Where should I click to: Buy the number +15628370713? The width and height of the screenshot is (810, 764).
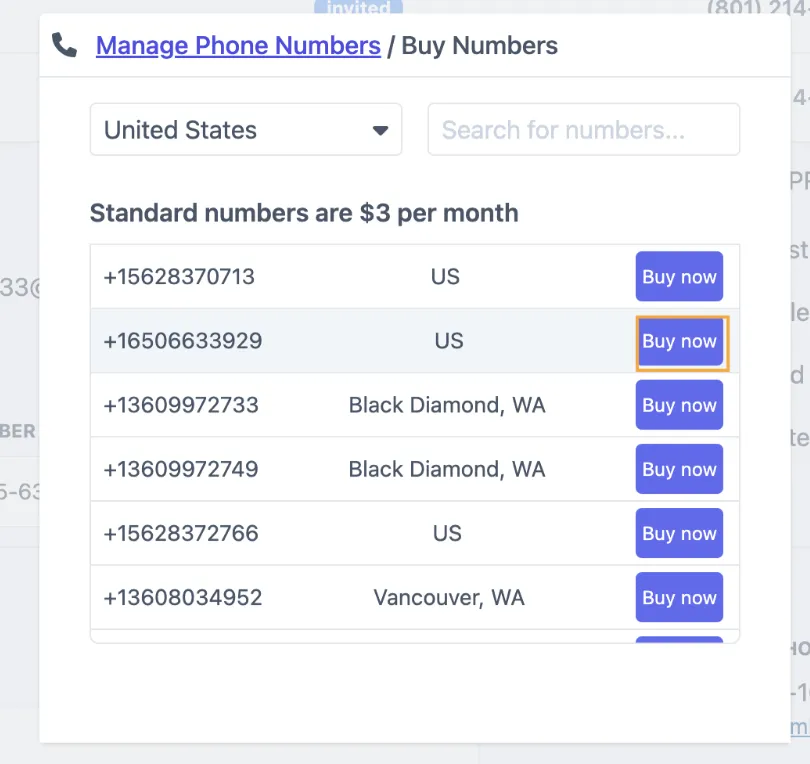(x=679, y=277)
